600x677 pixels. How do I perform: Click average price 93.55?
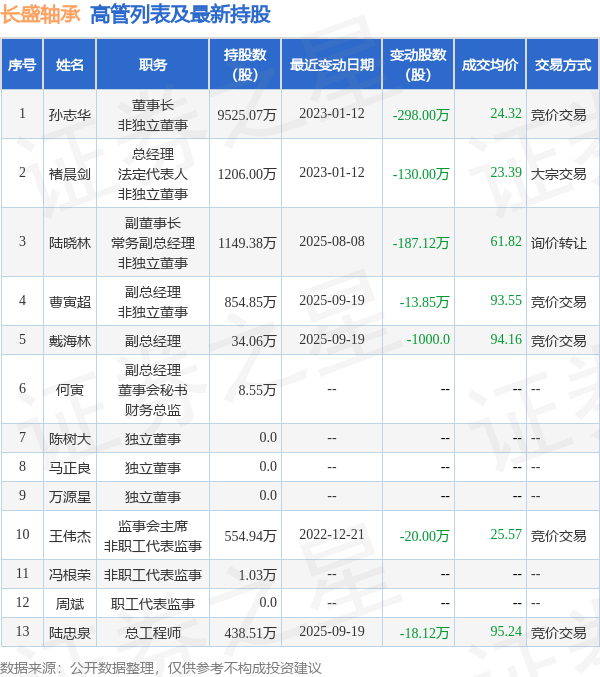point(506,301)
